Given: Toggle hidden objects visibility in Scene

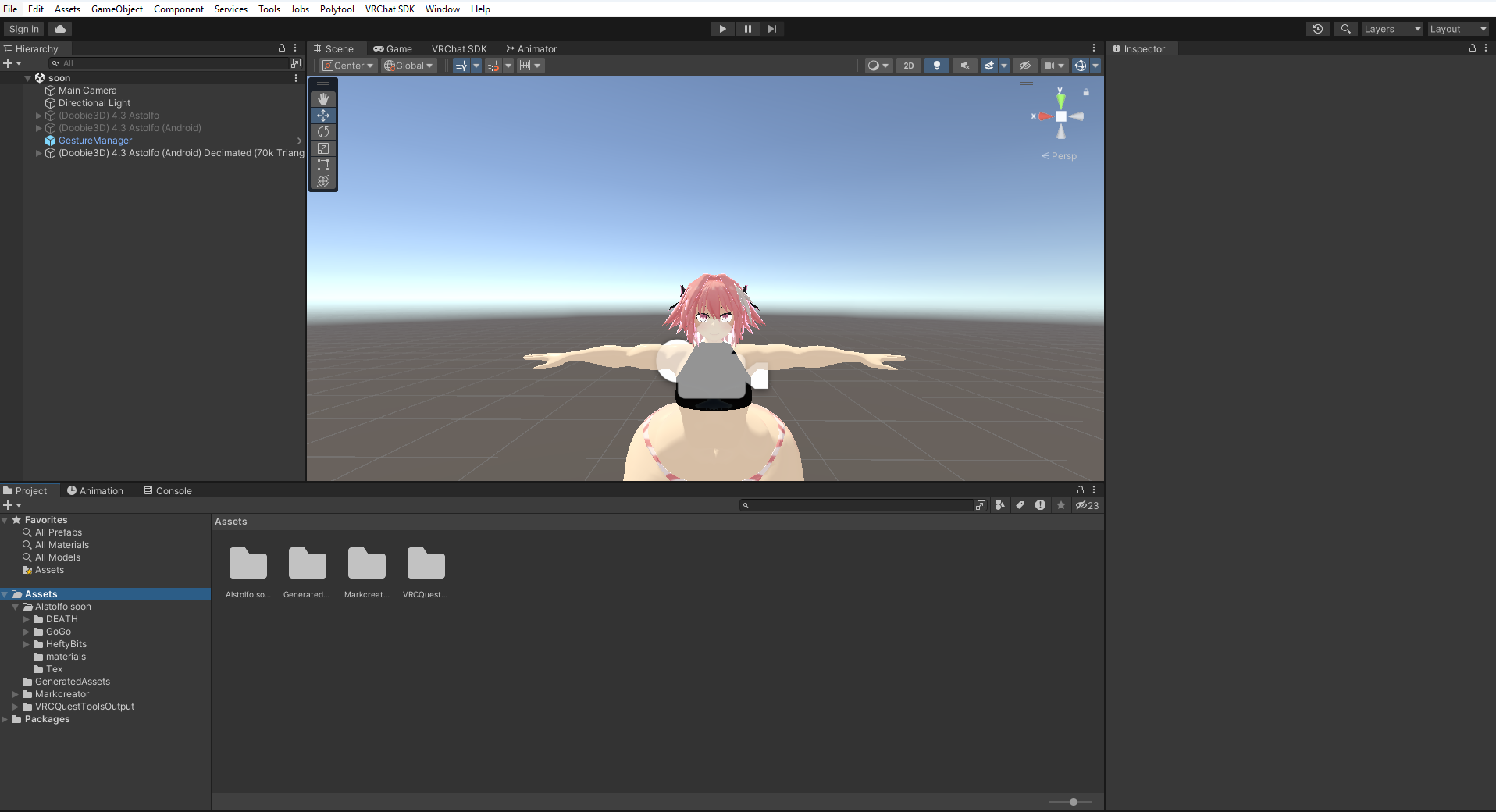Looking at the screenshot, I should [x=1025, y=66].
